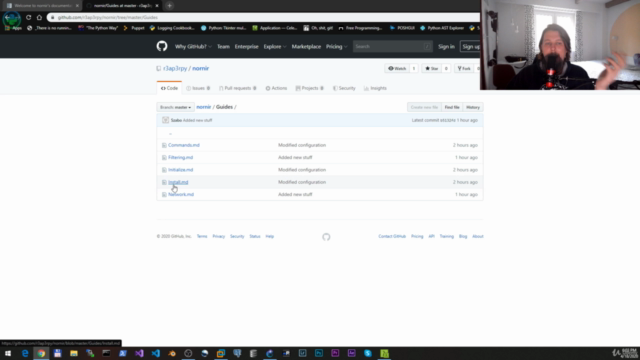Viewport: 640px width, 360px height.
Task: Click the GitHub Octocat logo in header
Action: click(162, 46)
